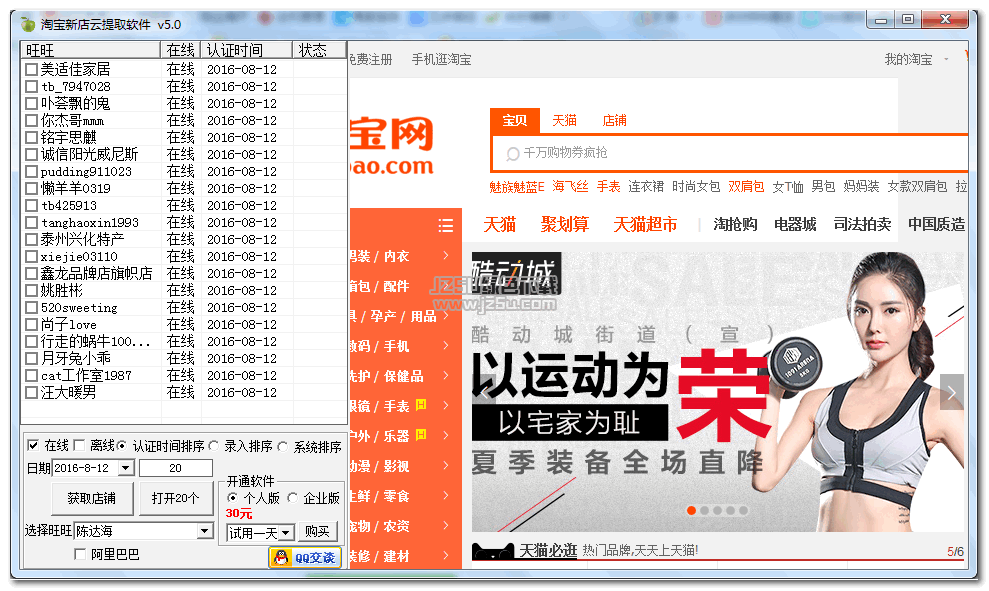Choose 个人版 radio option
The image size is (989, 591).
[x=233, y=498]
